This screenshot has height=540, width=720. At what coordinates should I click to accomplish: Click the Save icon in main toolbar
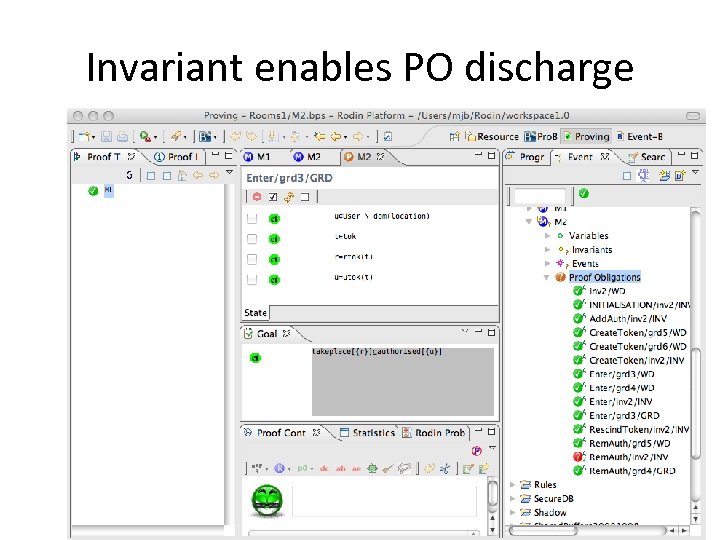click(x=107, y=136)
